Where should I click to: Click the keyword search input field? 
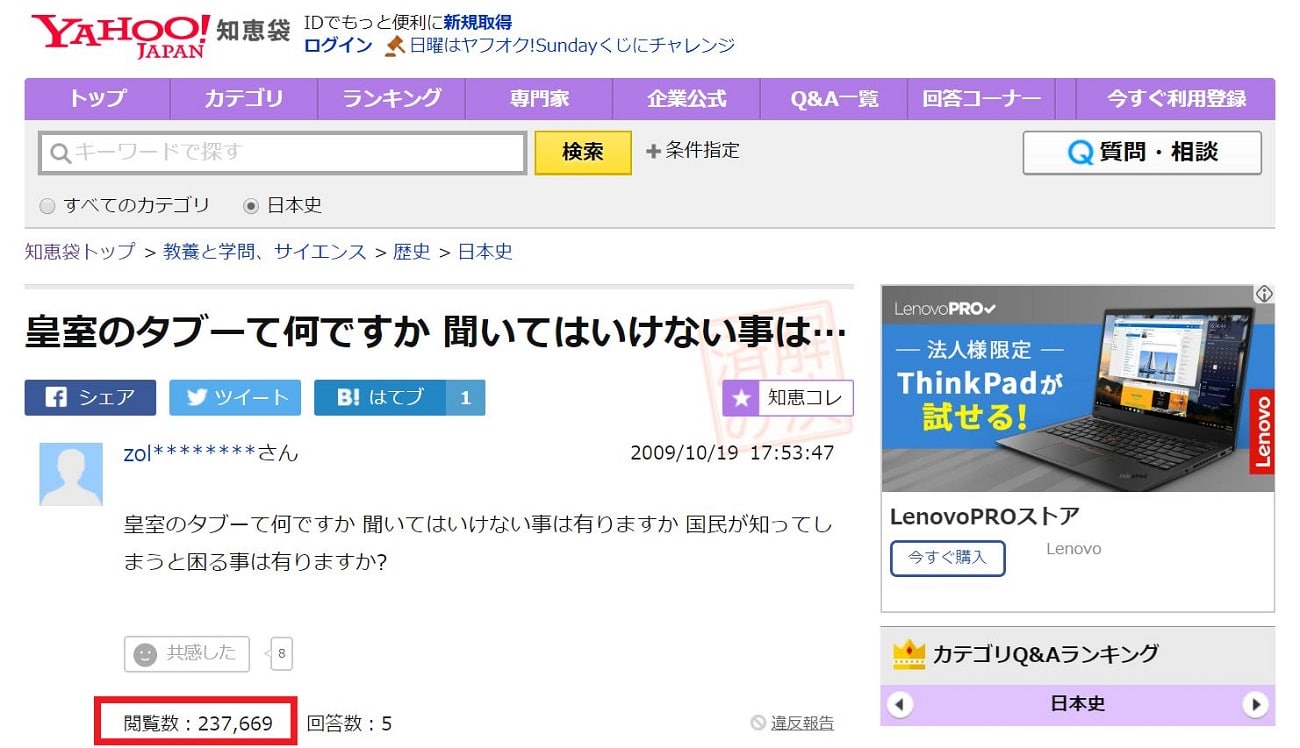point(283,153)
